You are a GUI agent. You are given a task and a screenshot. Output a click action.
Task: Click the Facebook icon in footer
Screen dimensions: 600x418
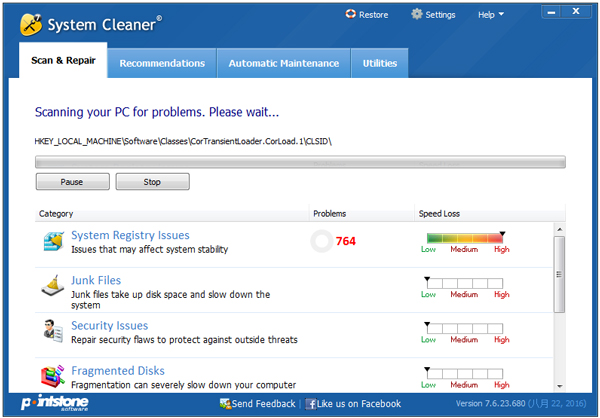click(311, 404)
